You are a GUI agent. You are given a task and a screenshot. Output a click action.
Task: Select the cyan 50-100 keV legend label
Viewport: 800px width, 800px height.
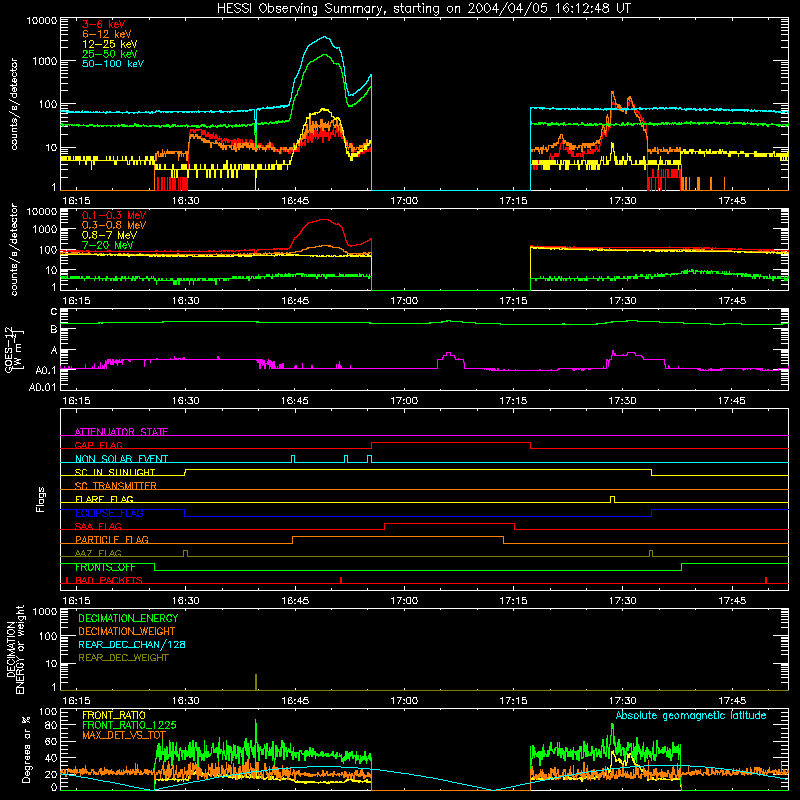pyautogui.click(x=113, y=64)
